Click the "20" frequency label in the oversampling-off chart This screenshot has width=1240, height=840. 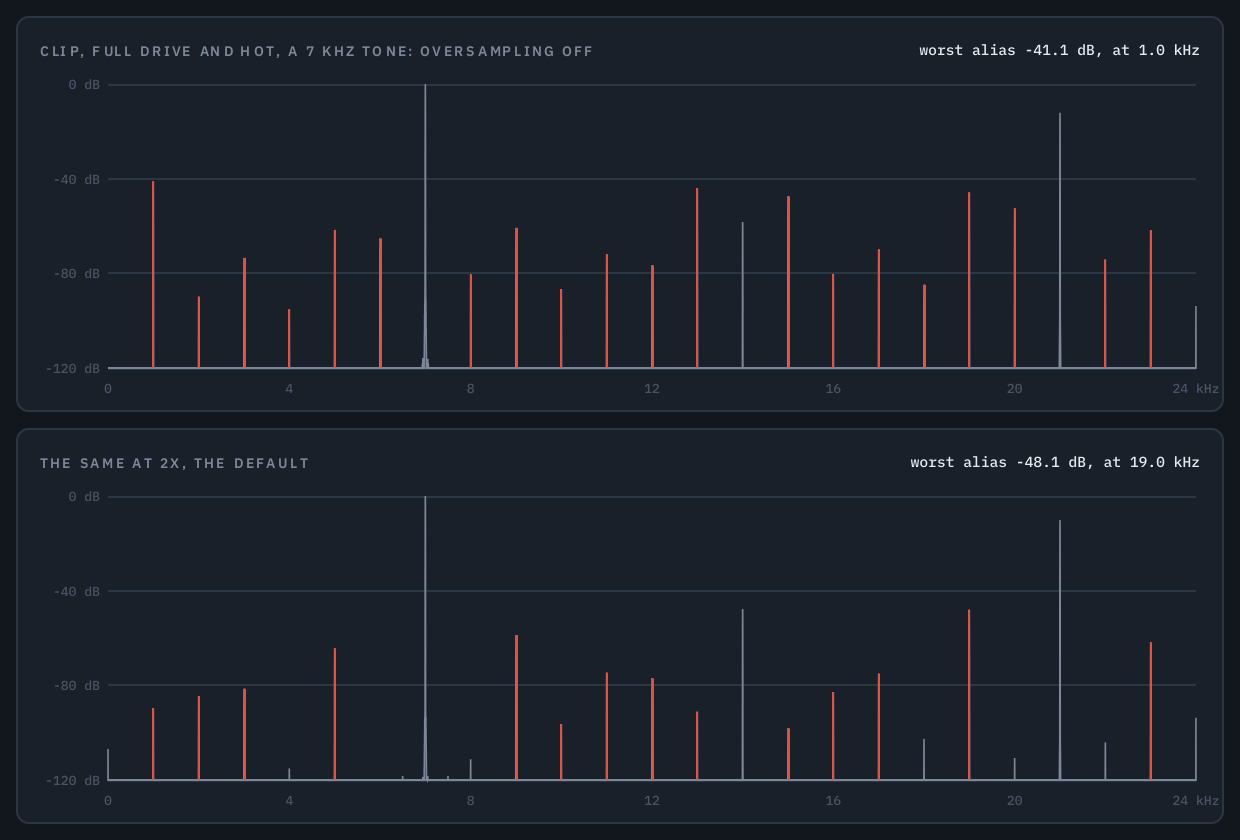(x=1014, y=388)
